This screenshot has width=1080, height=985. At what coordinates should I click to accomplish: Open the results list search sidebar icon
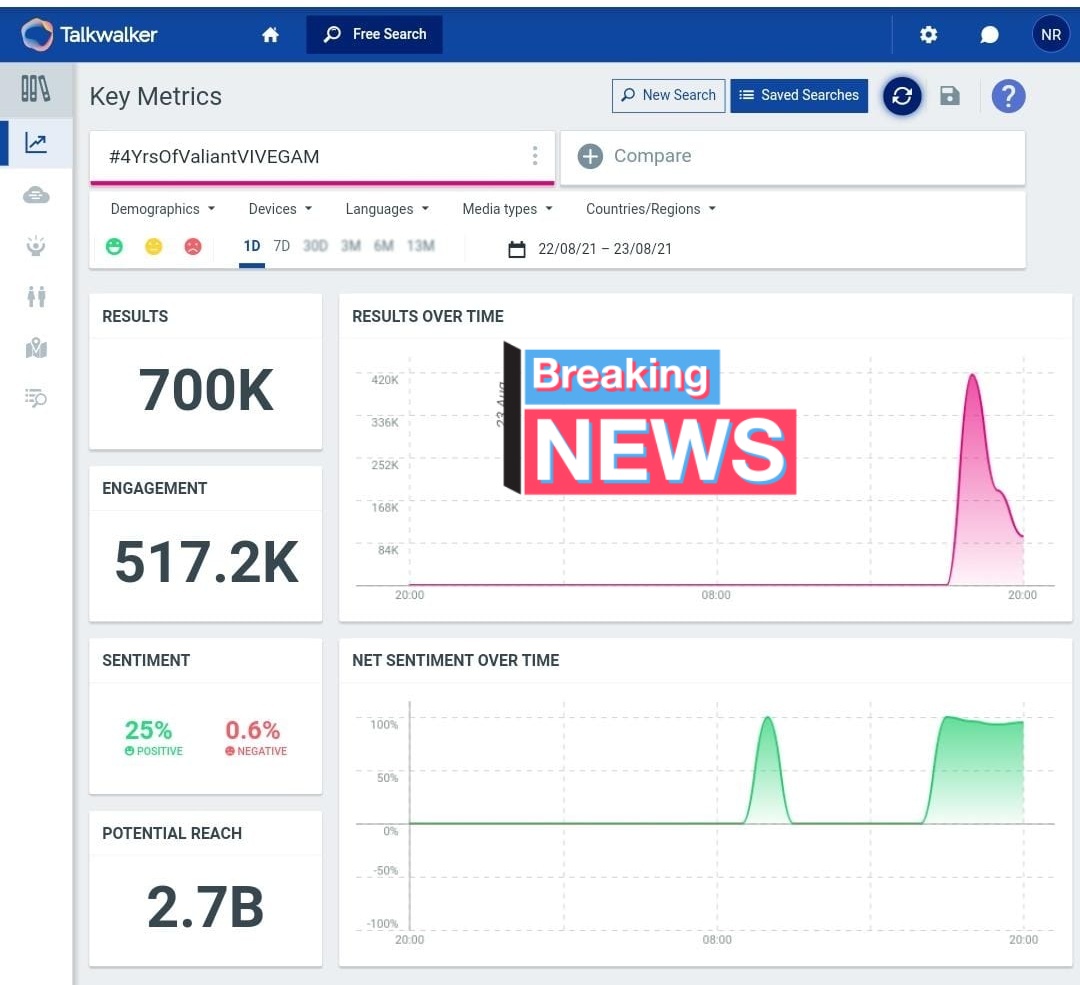tap(36, 397)
